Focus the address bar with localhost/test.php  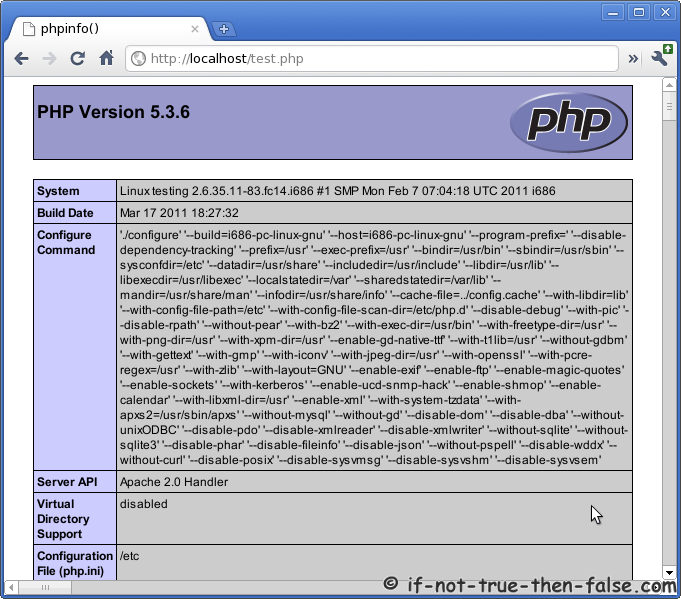372,58
